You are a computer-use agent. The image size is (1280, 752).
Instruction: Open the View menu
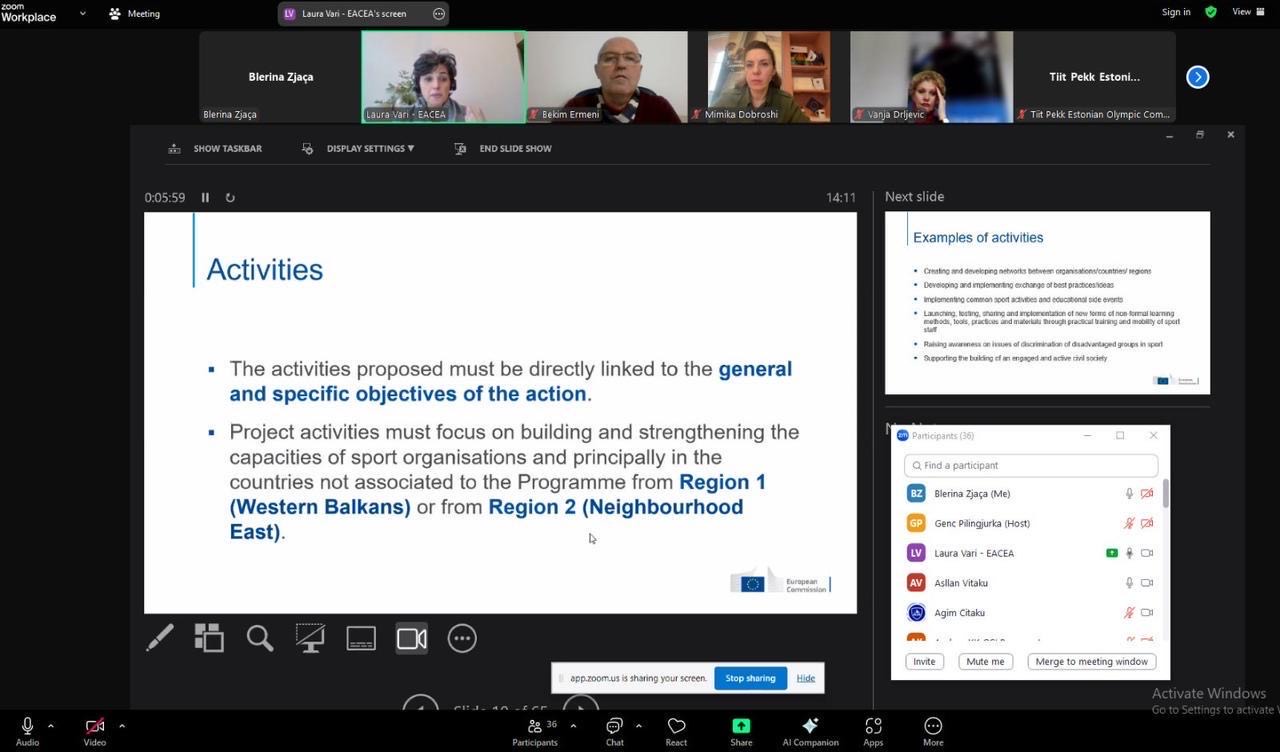(x=1246, y=12)
